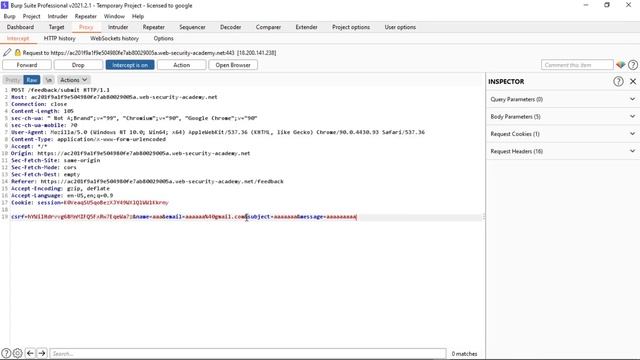Open the Intruder menu

(x=58, y=16)
